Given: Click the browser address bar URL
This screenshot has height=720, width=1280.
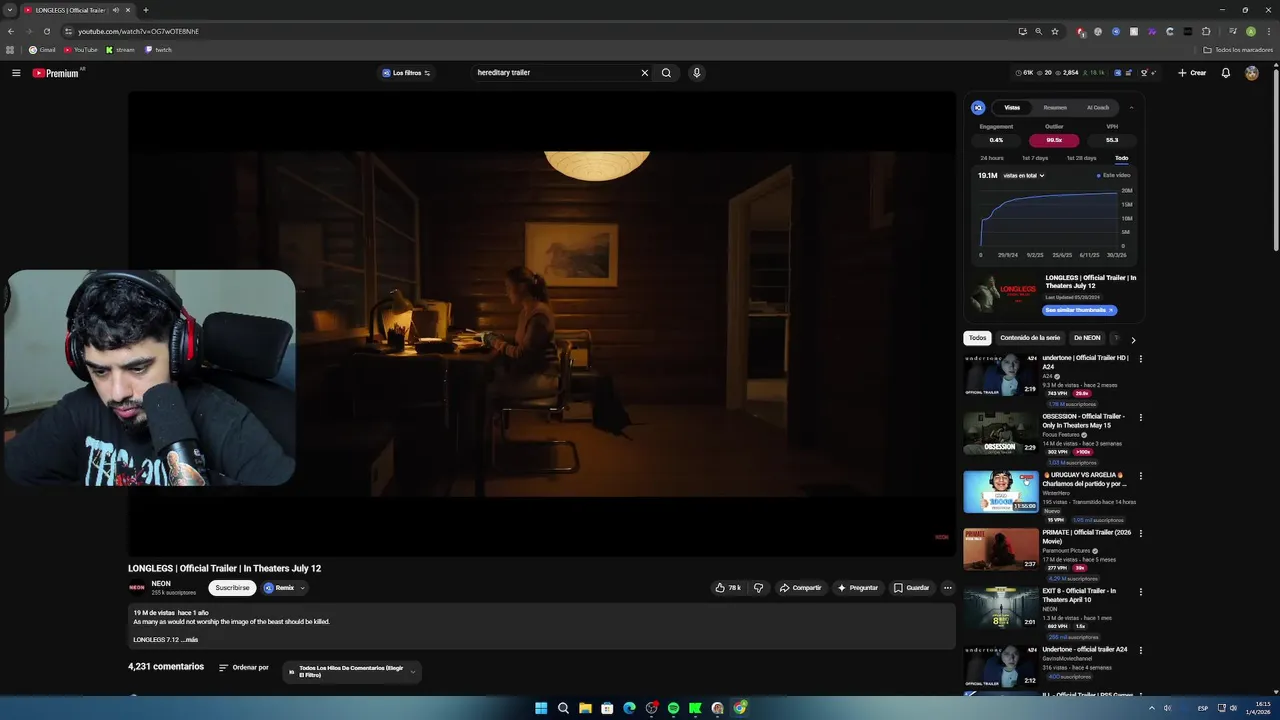Looking at the screenshot, I should [138, 31].
